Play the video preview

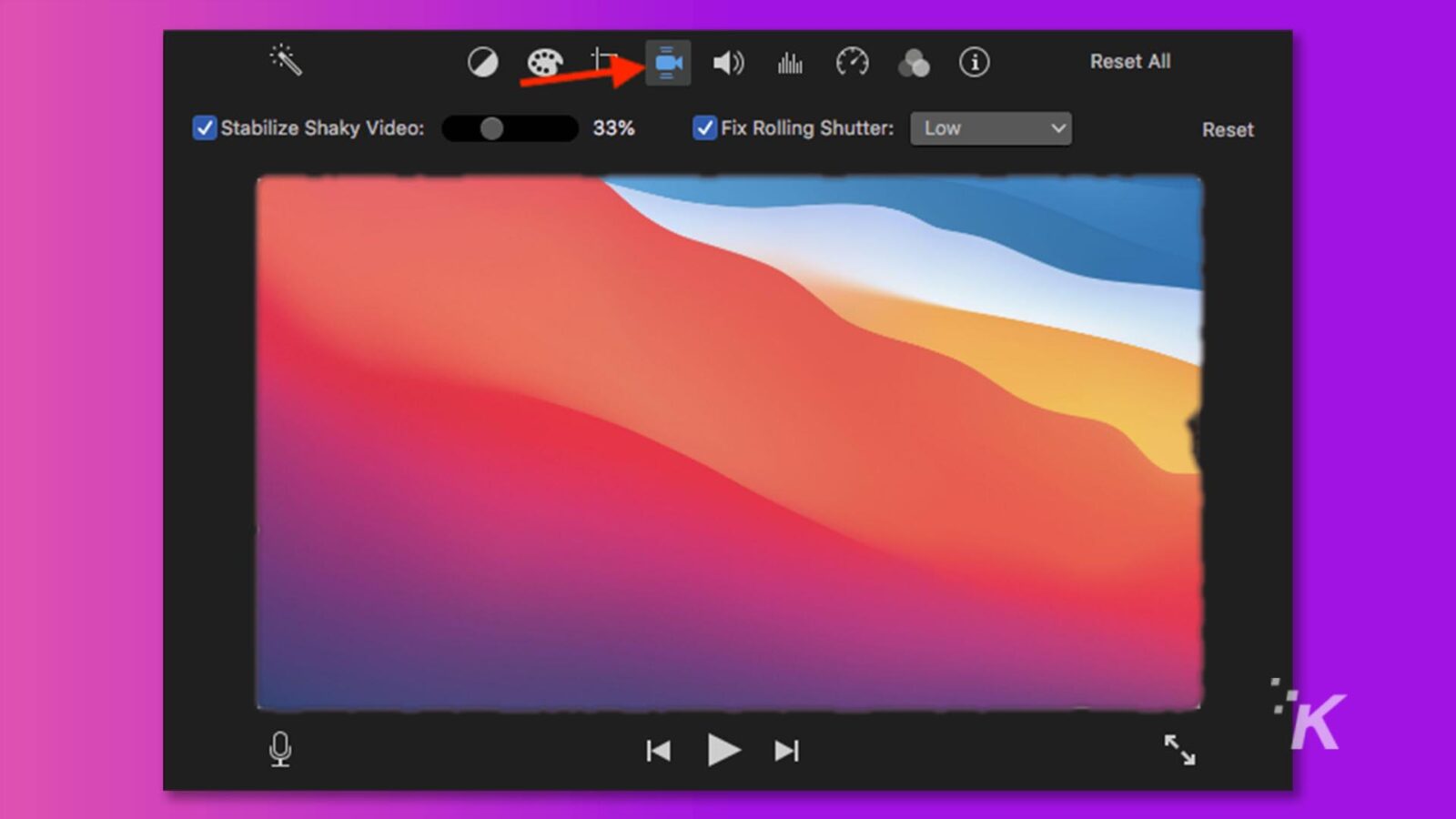click(x=723, y=751)
